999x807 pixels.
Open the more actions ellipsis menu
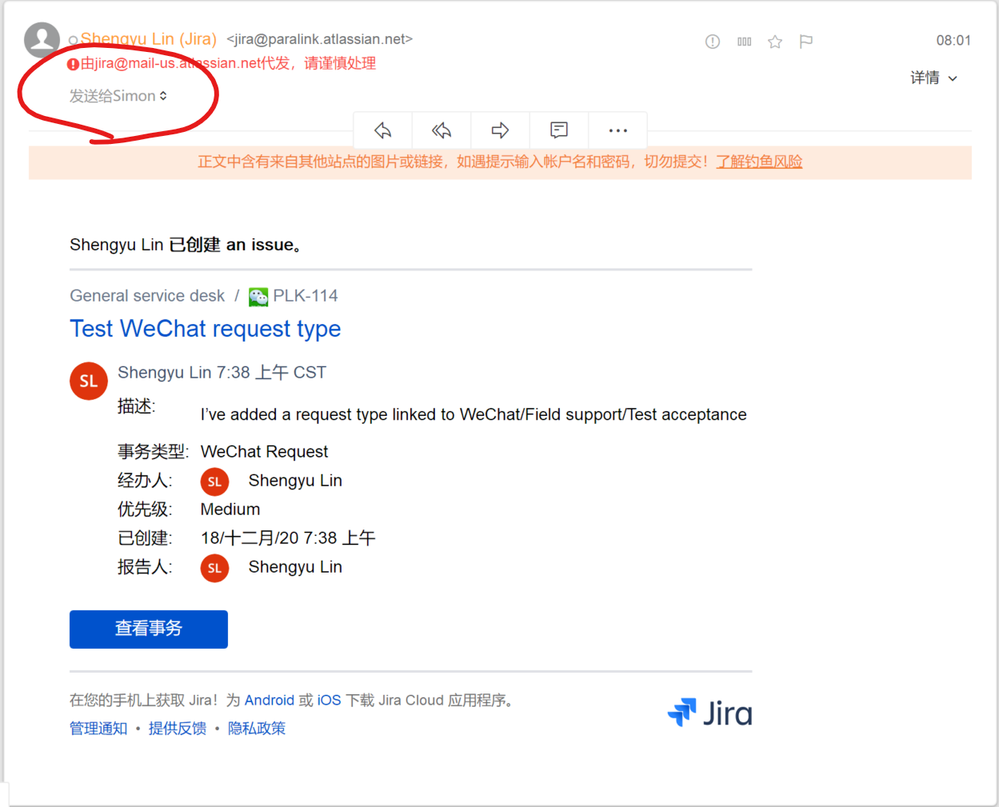point(618,131)
